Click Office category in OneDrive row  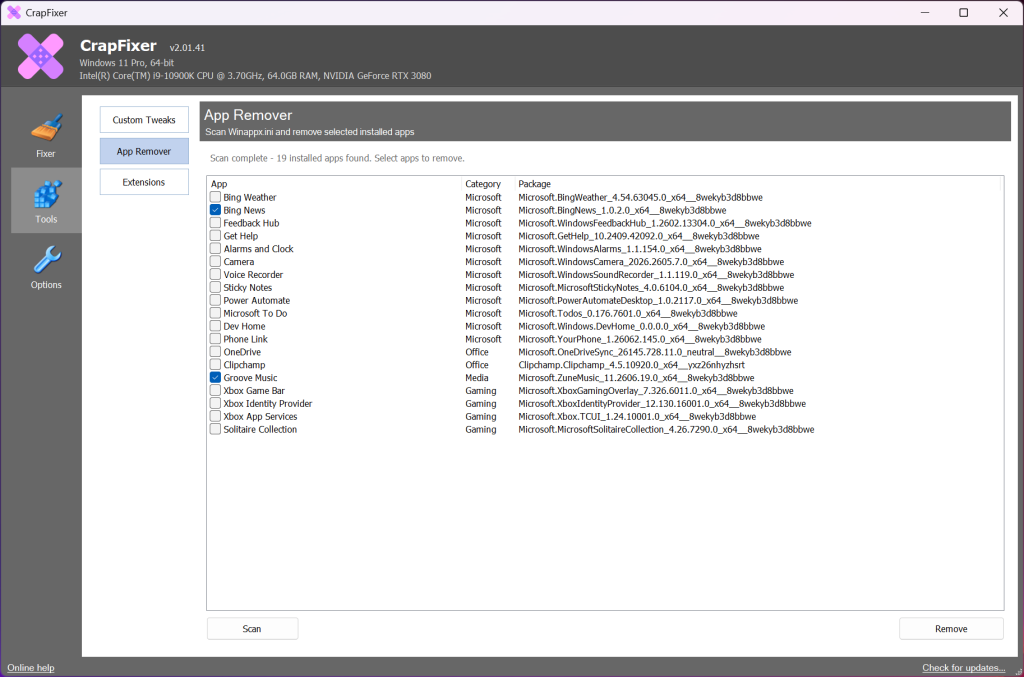(x=477, y=352)
